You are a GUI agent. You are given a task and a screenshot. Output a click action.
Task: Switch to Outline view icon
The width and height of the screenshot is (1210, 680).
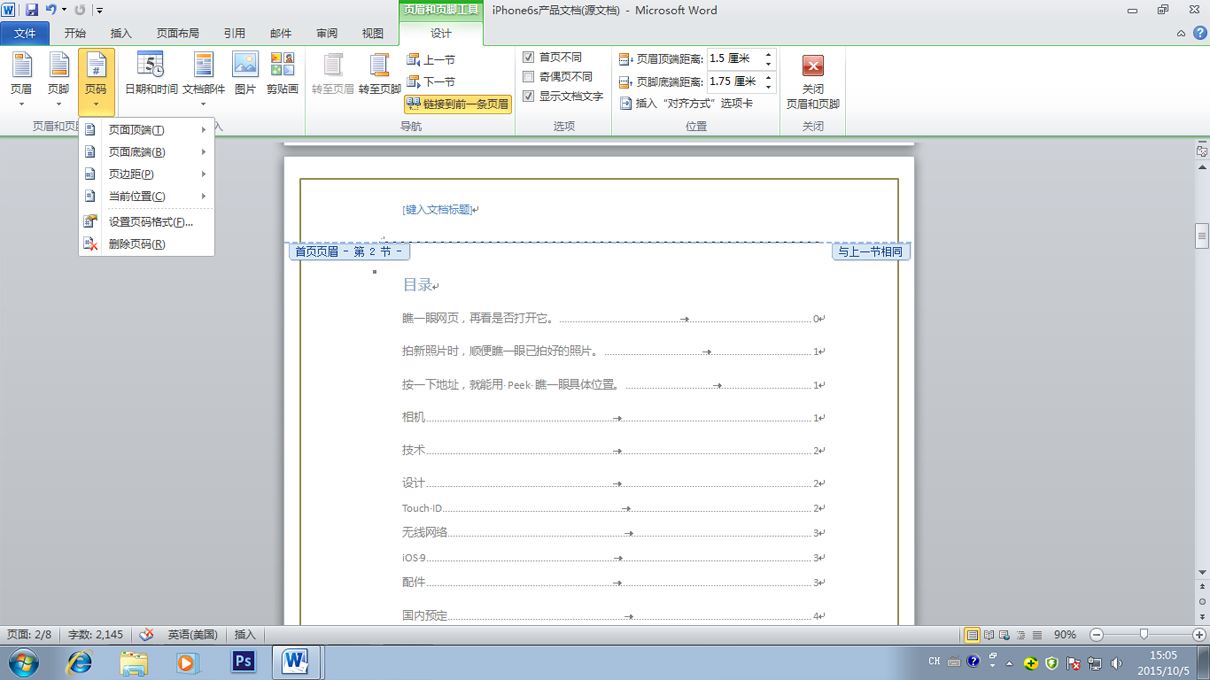(1021, 635)
